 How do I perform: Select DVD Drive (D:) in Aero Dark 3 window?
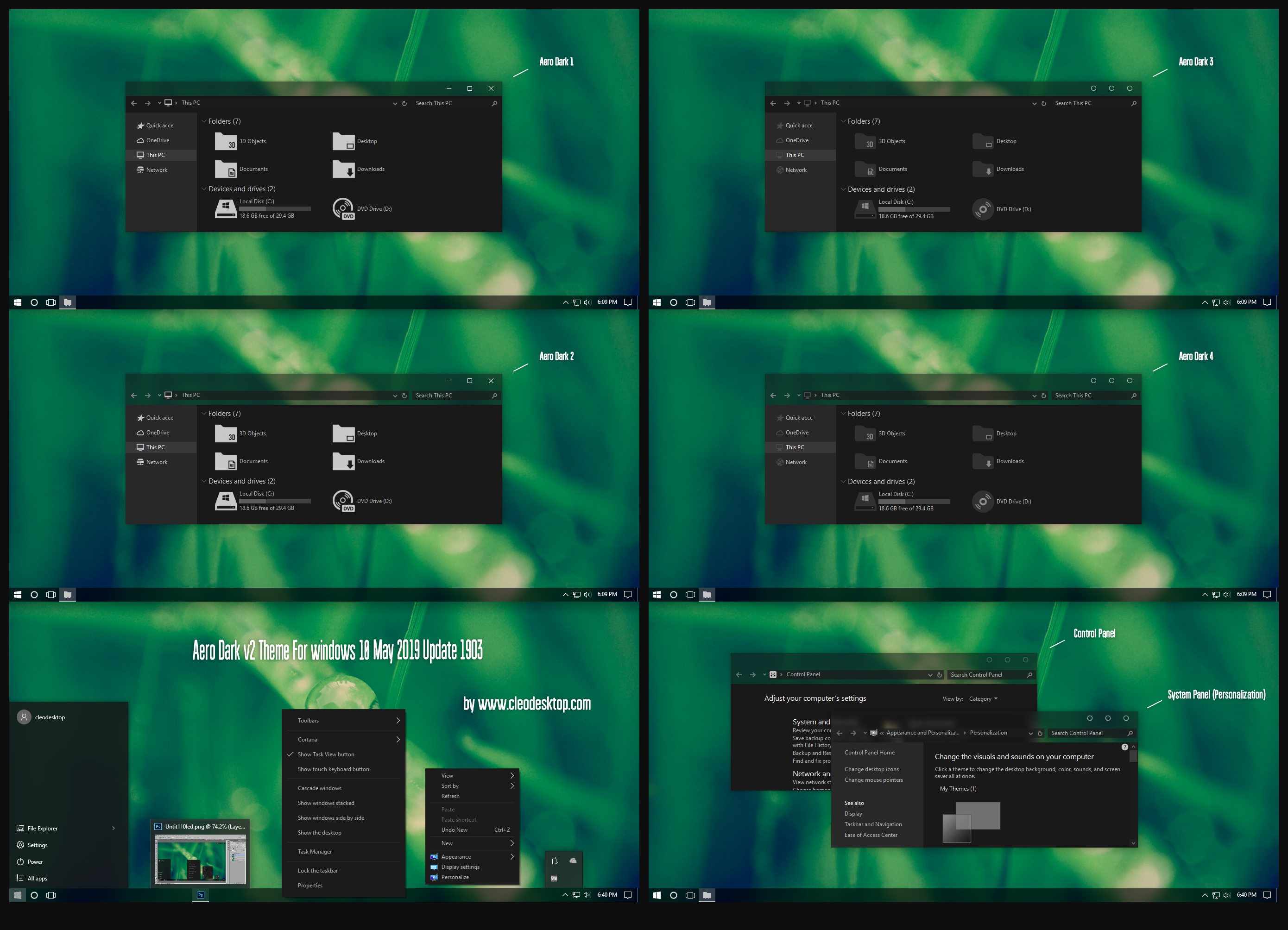[x=1001, y=209]
